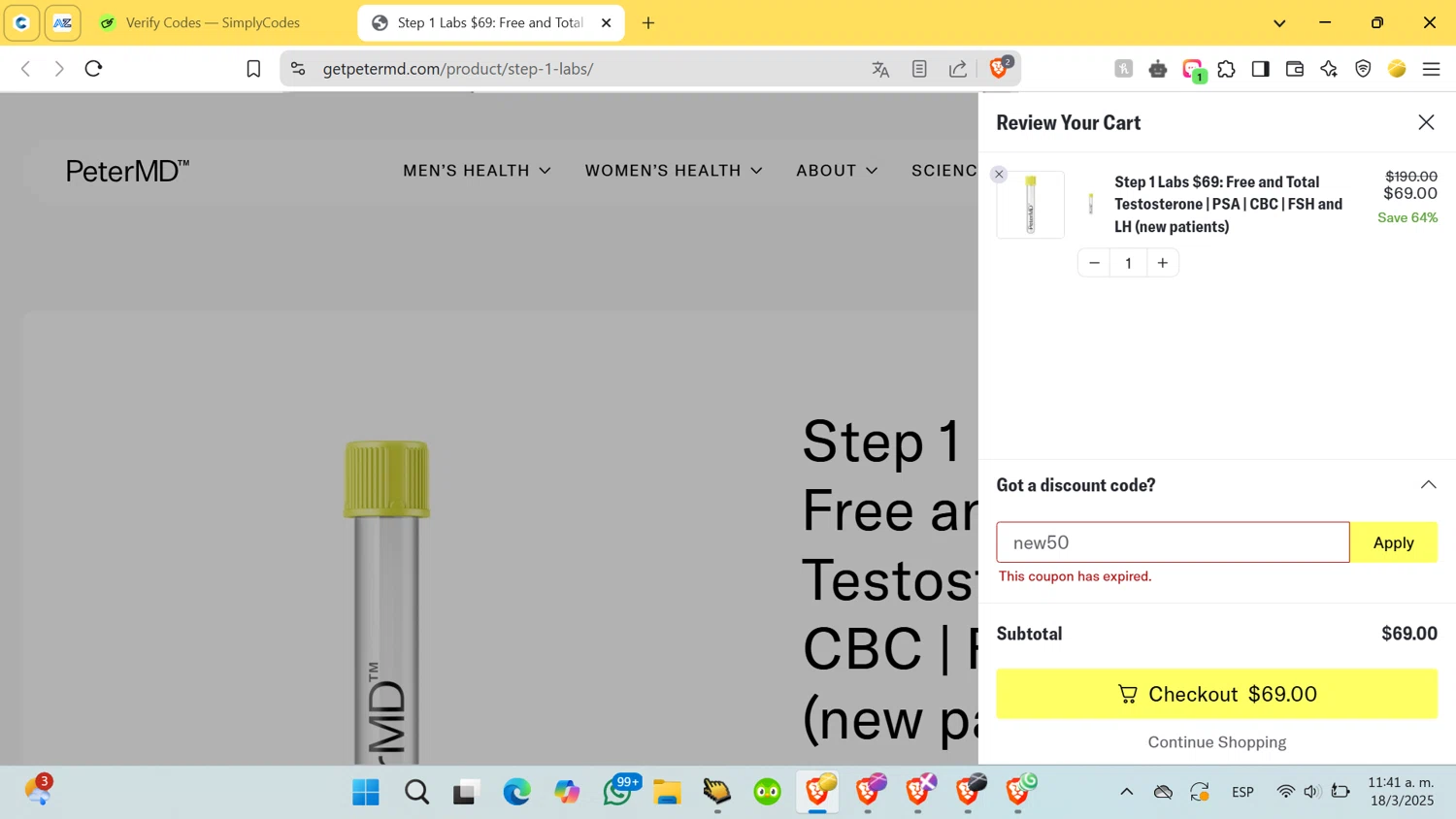
Task: Click the robot extension icon in toolbar
Action: [x=1158, y=69]
